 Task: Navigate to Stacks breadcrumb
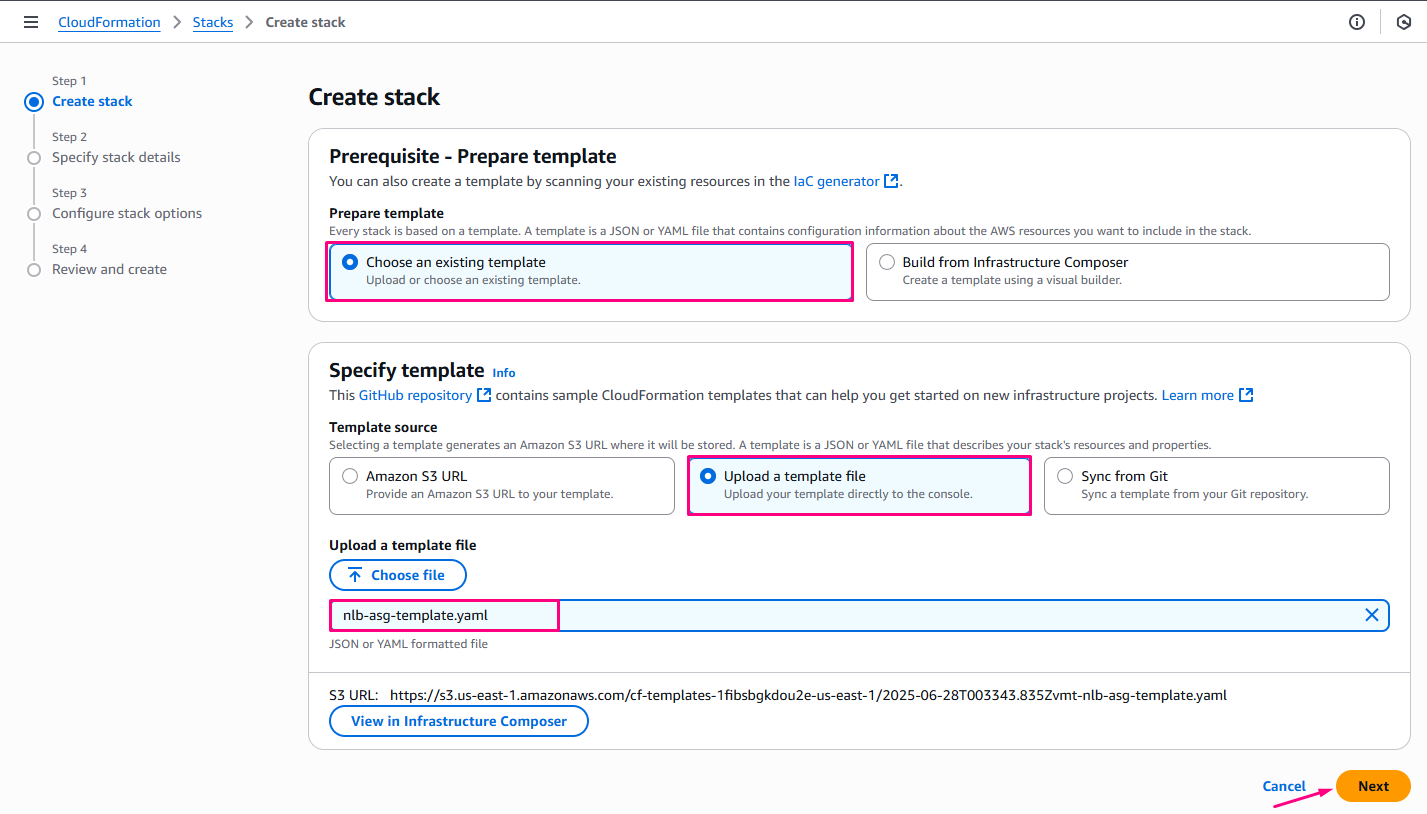[213, 22]
